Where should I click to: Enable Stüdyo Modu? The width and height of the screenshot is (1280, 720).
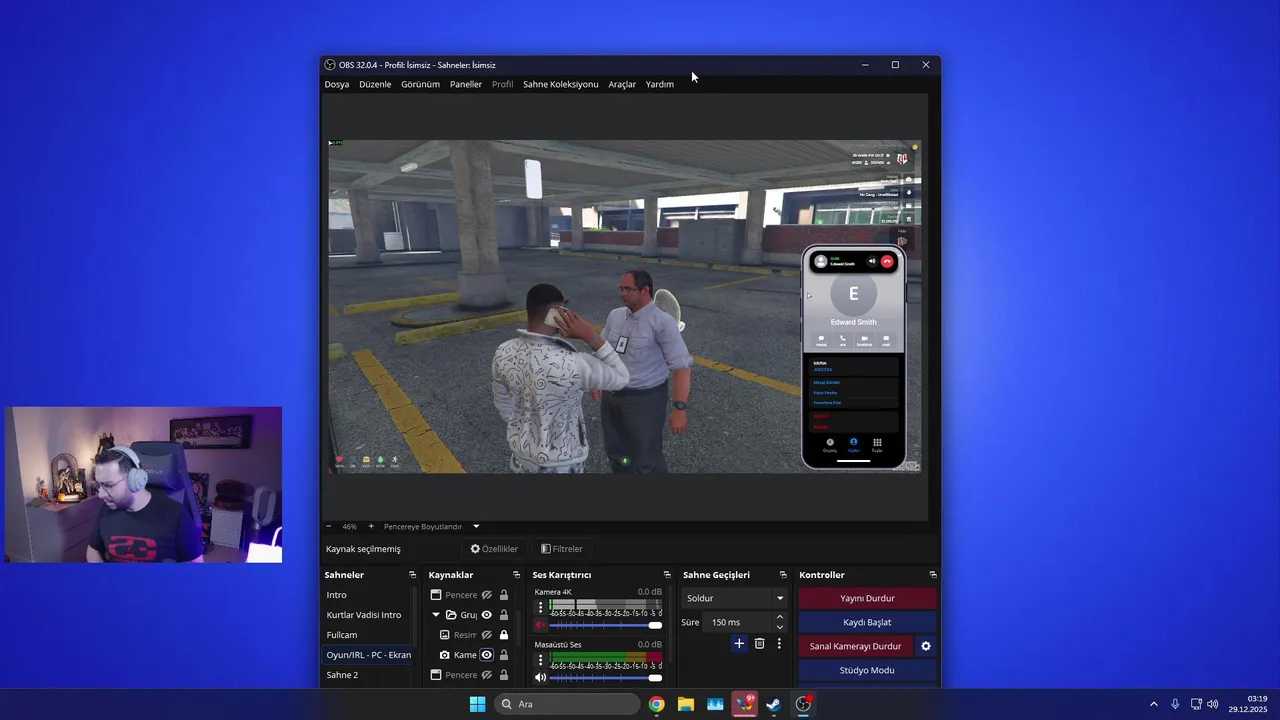(867, 670)
